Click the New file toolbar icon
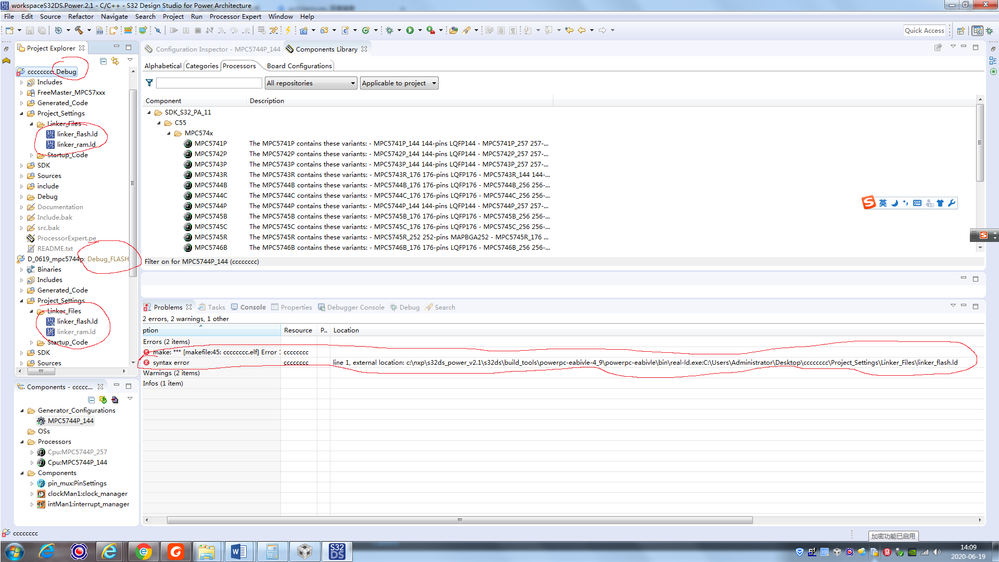 point(10,30)
